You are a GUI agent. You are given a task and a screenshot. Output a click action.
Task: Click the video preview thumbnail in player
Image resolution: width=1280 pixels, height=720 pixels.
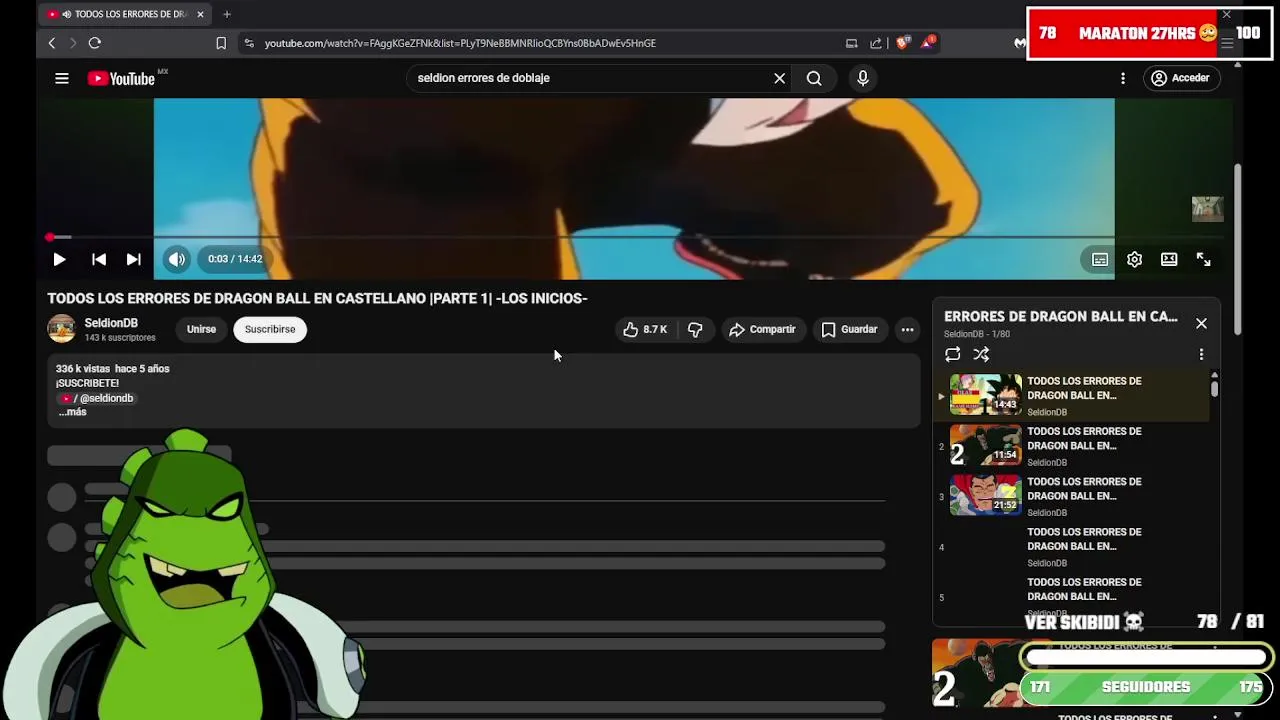(x=1207, y=208)
